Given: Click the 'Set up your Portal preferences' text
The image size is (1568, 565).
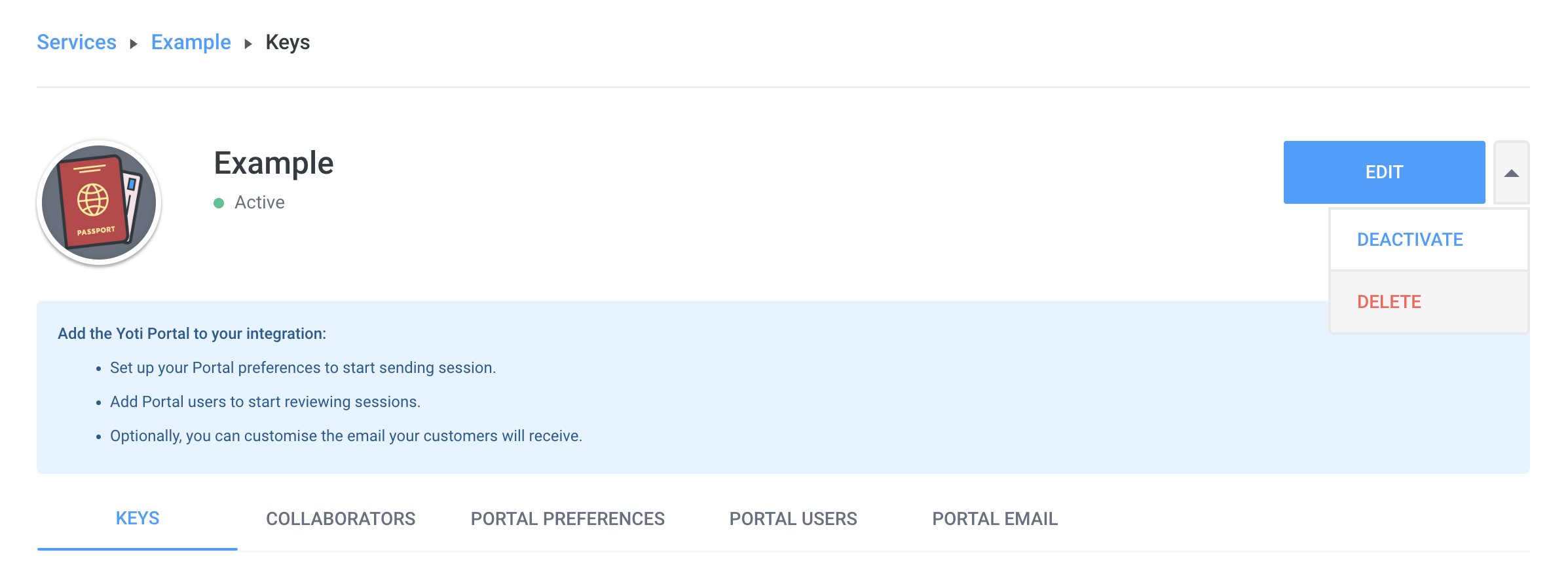Looking at the screenshot, I should pos(303,368).
